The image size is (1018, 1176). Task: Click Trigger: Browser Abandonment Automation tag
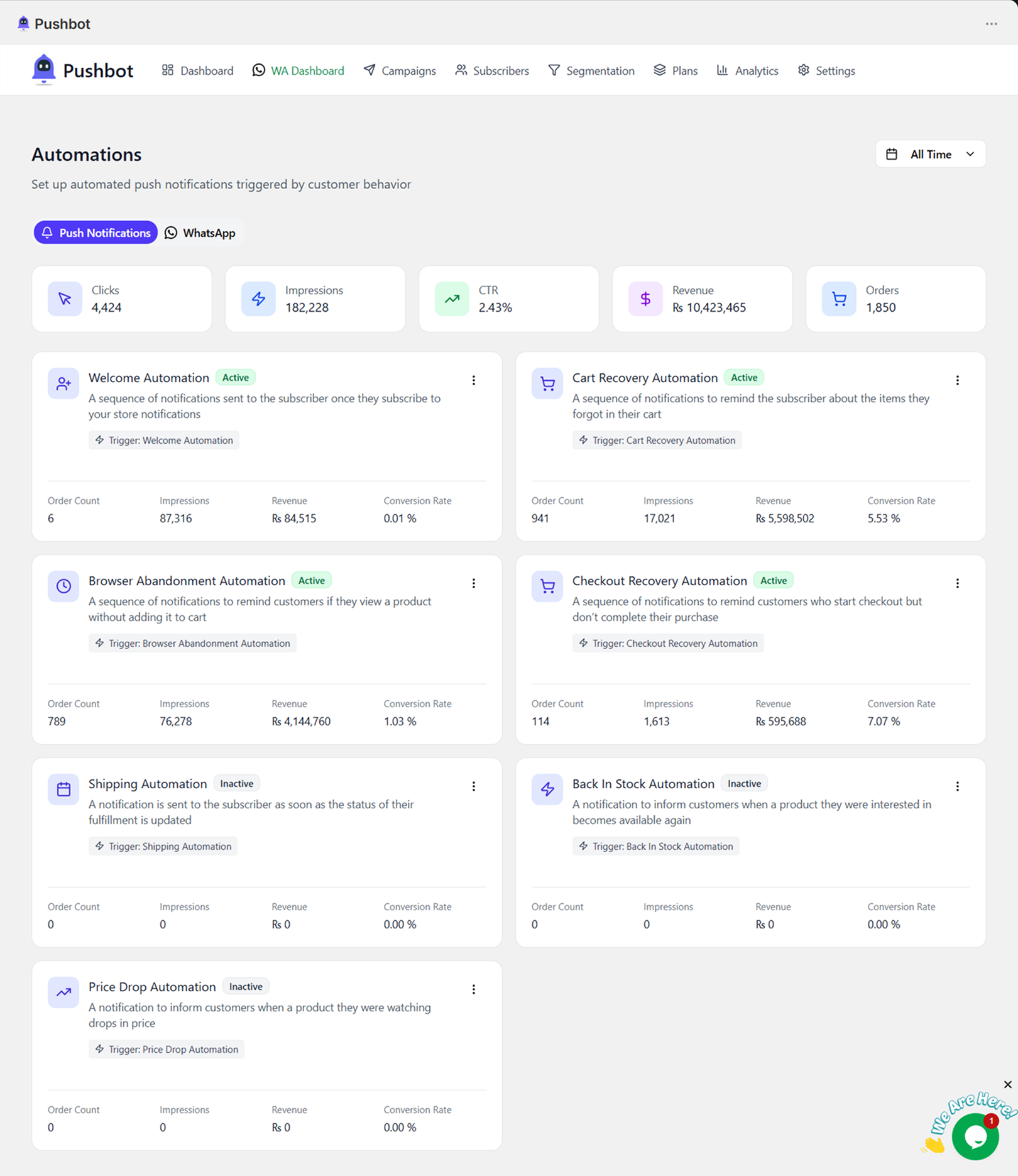(x=192, y=644)
